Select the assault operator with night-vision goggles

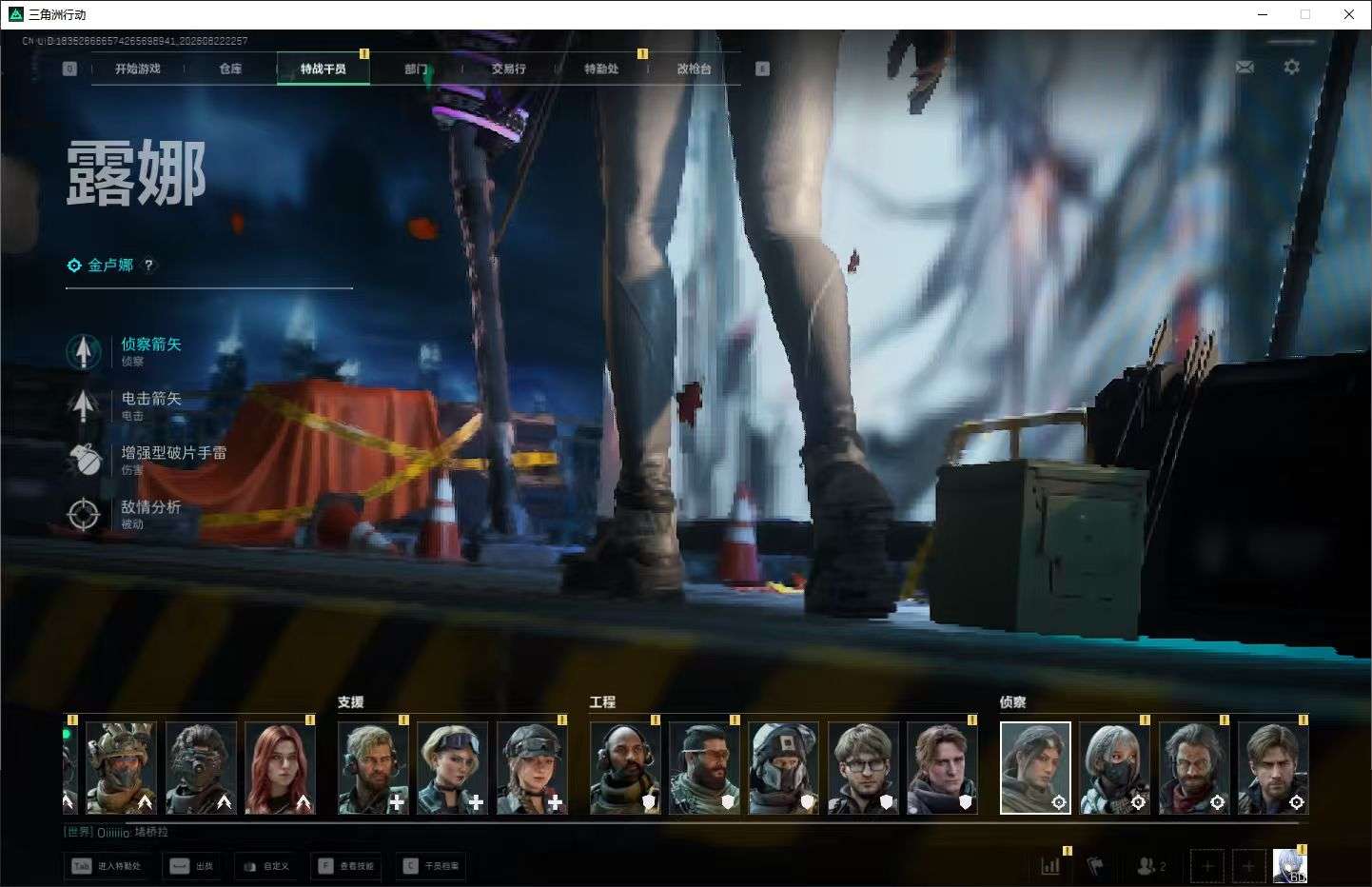(x=201, y=767)
